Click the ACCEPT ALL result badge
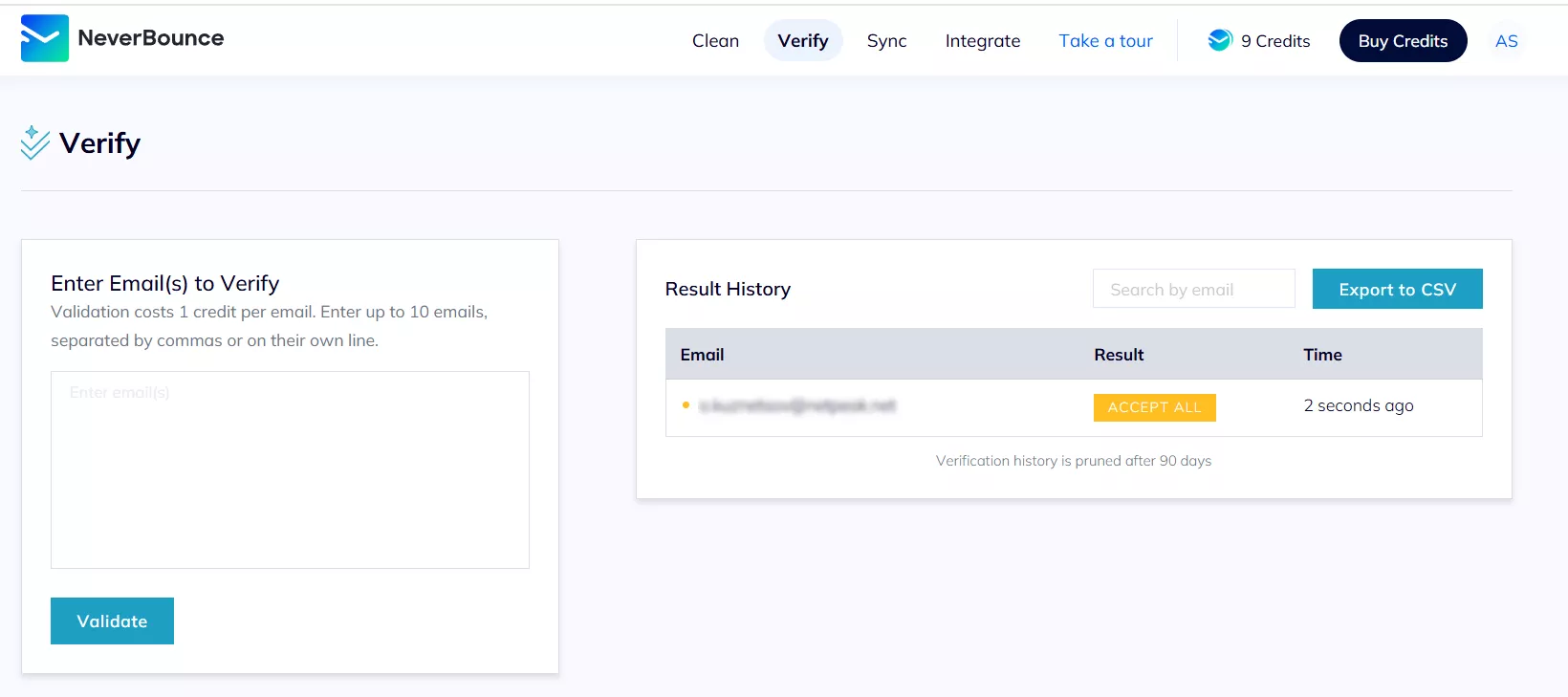The height and width of the screenshot is (697, 1568). click(1154, 407)
